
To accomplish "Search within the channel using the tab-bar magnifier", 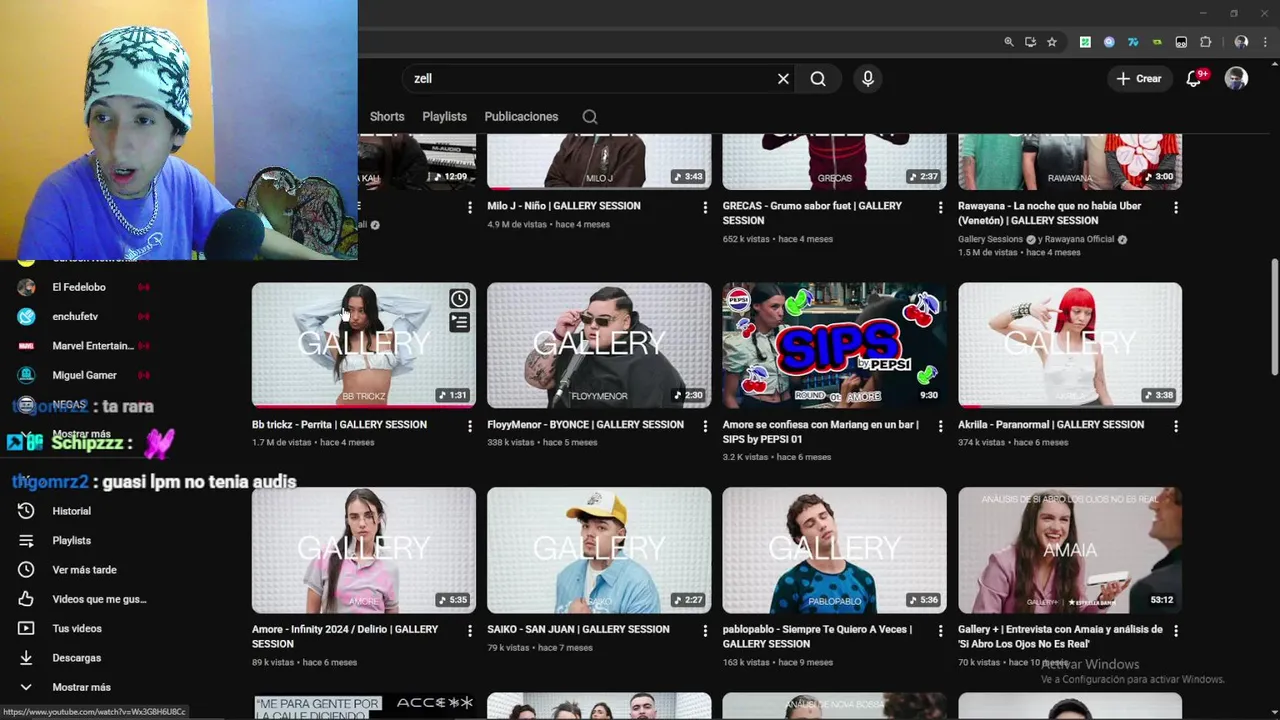I will click(x=590, y=117).
